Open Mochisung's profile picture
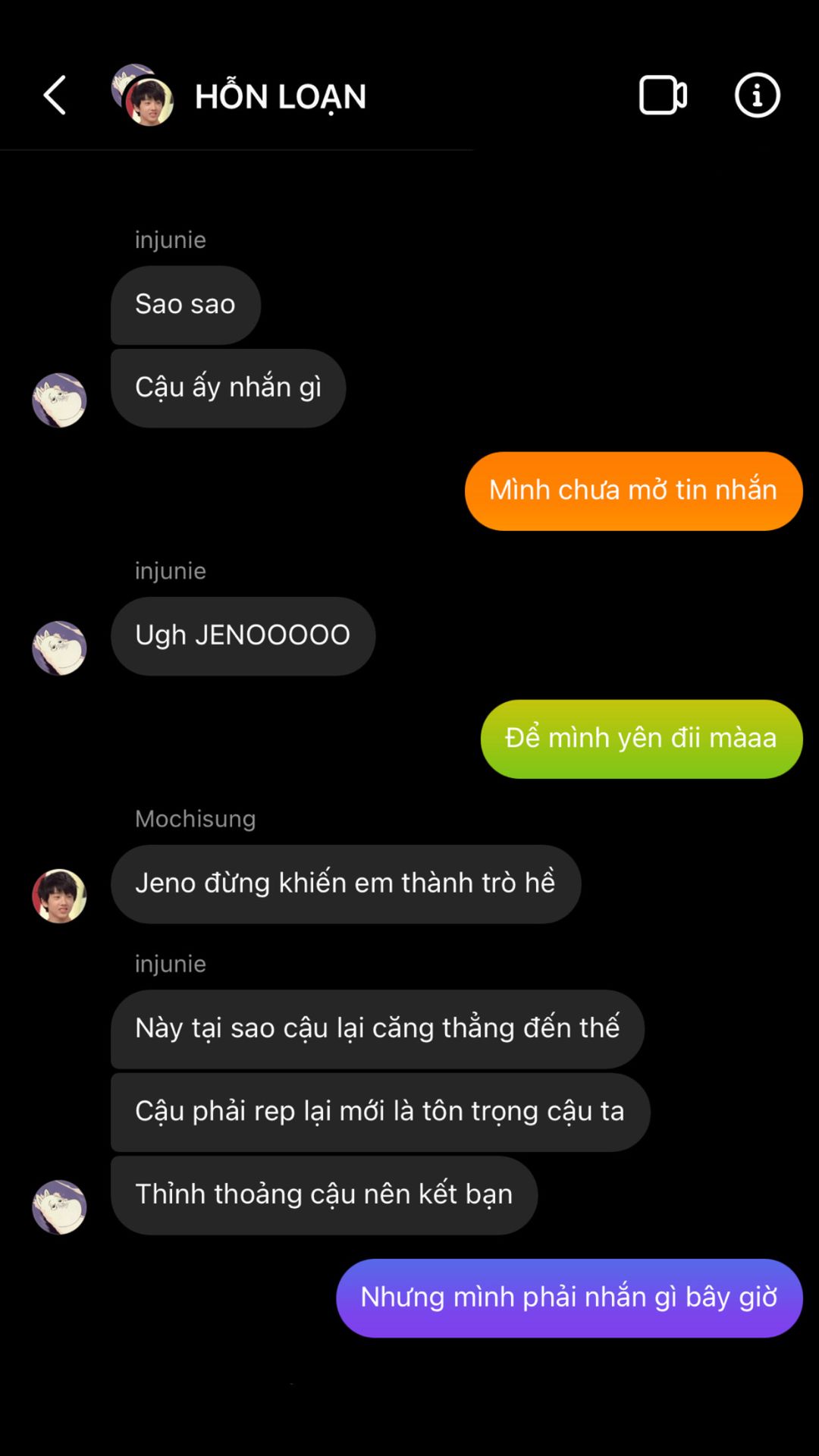 click(59, 896)
